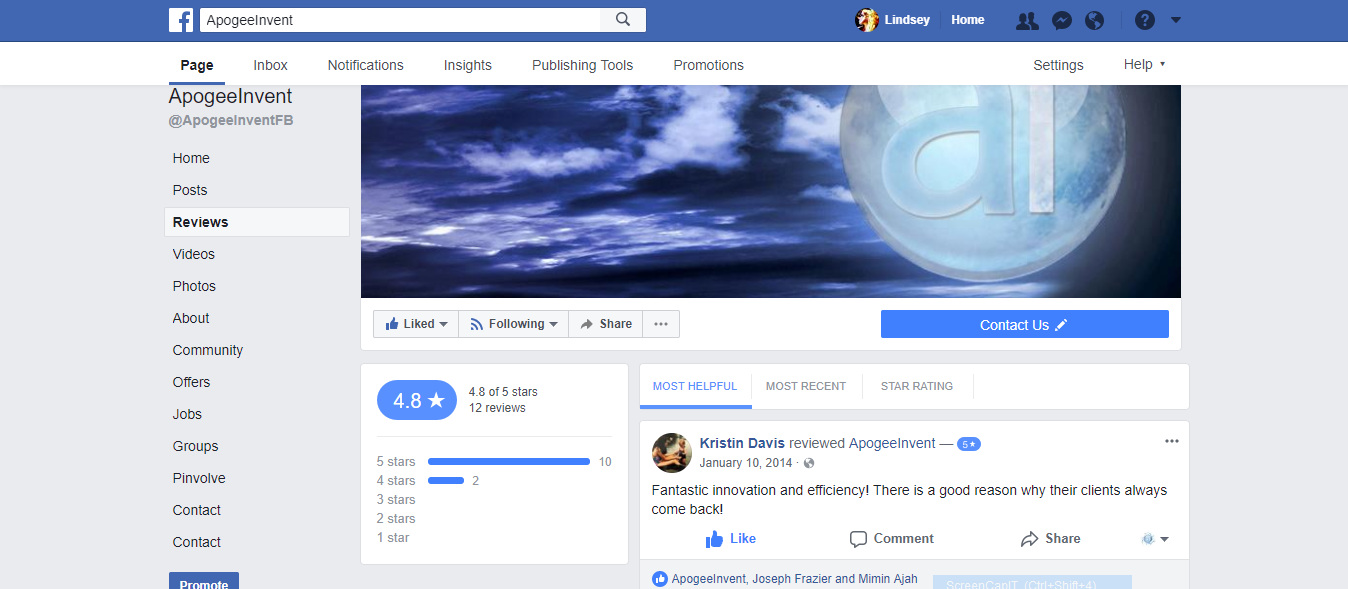
Task: Click the search magnifier icon
Action: coord(623,20)
